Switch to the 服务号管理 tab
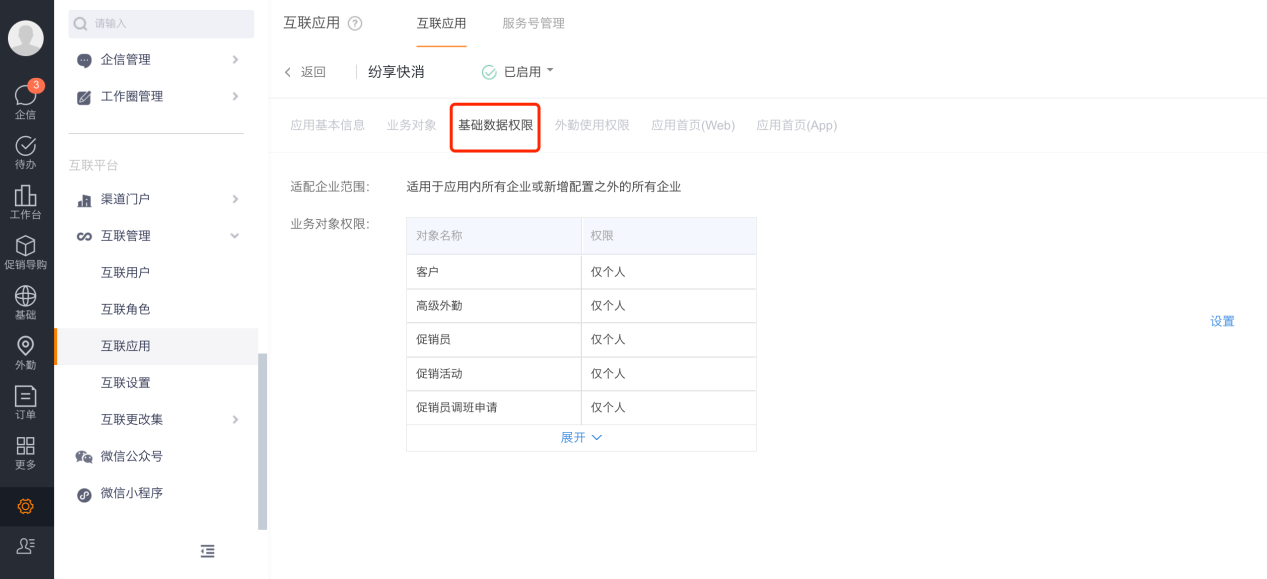The width and height of the screenshot is (1267, 579). pyautogui.click(x=533, y=23)
